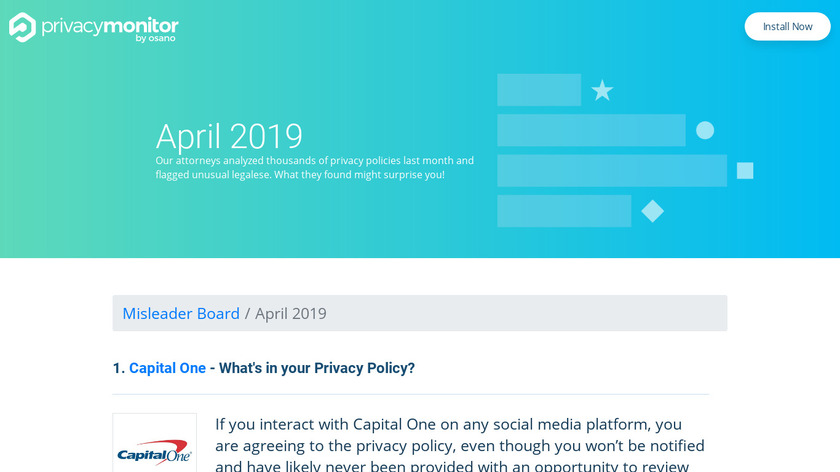The width and height of the screenshot is (840, 472).
Task: Open the Misleader Board breadcrumb link
Action: coord(181,313)
